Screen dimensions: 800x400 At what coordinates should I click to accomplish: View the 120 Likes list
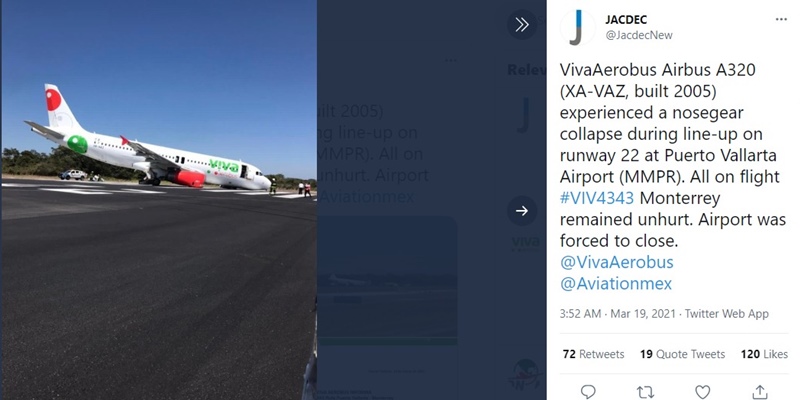(x=764, y=354)
